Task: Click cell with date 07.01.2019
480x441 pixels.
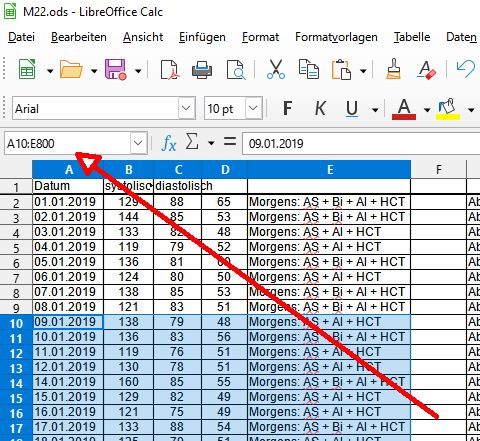Action: (x=68, y=292)
